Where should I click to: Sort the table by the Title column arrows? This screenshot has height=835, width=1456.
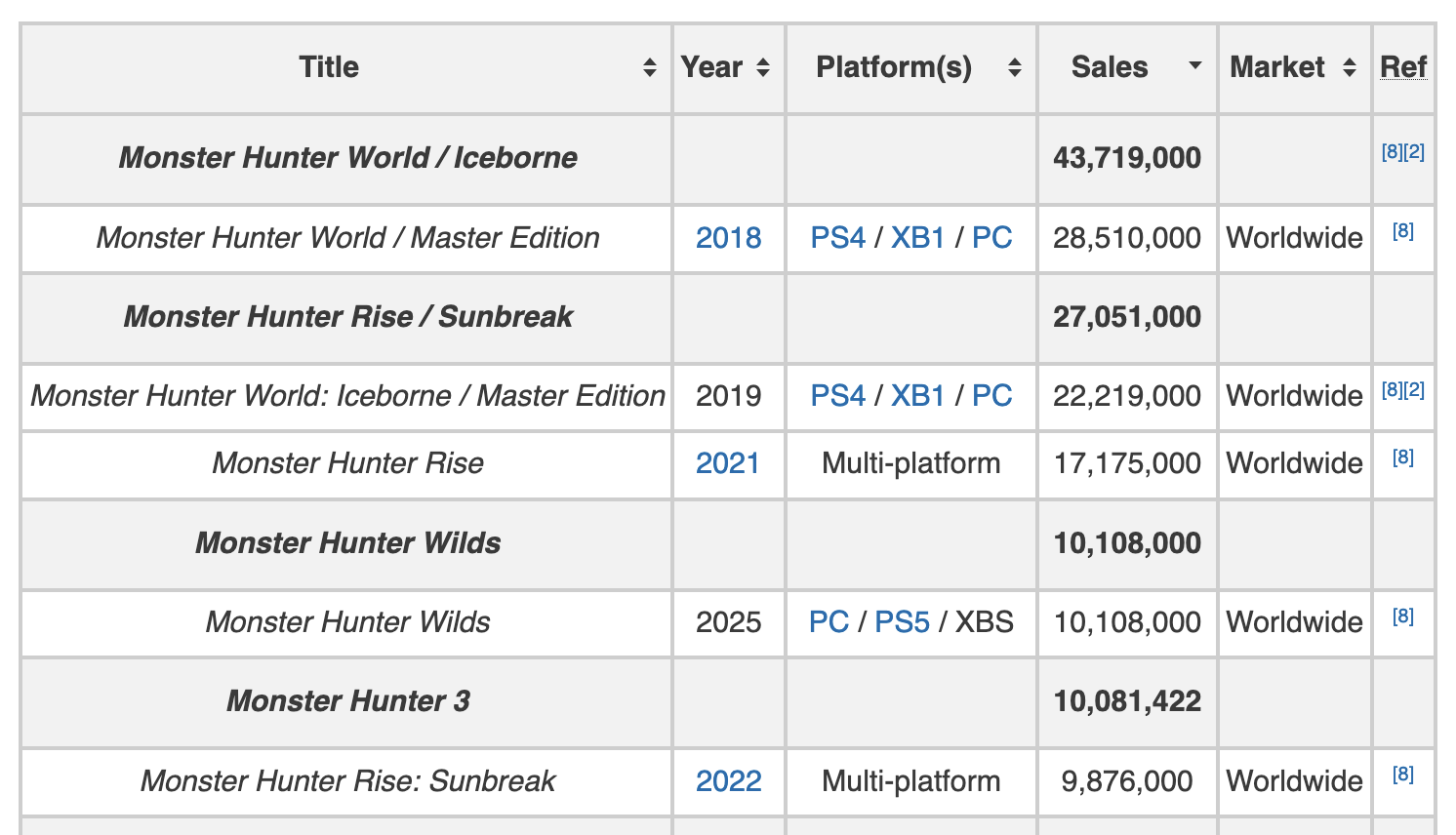(650, 67)
